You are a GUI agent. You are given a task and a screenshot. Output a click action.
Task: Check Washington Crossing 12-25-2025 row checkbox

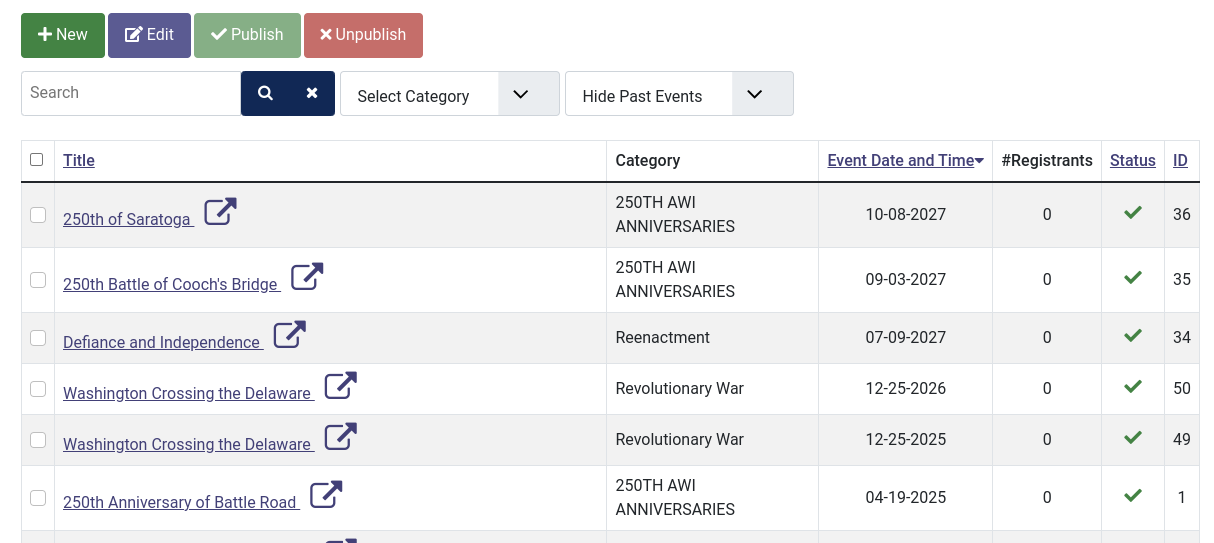(38, 440)
